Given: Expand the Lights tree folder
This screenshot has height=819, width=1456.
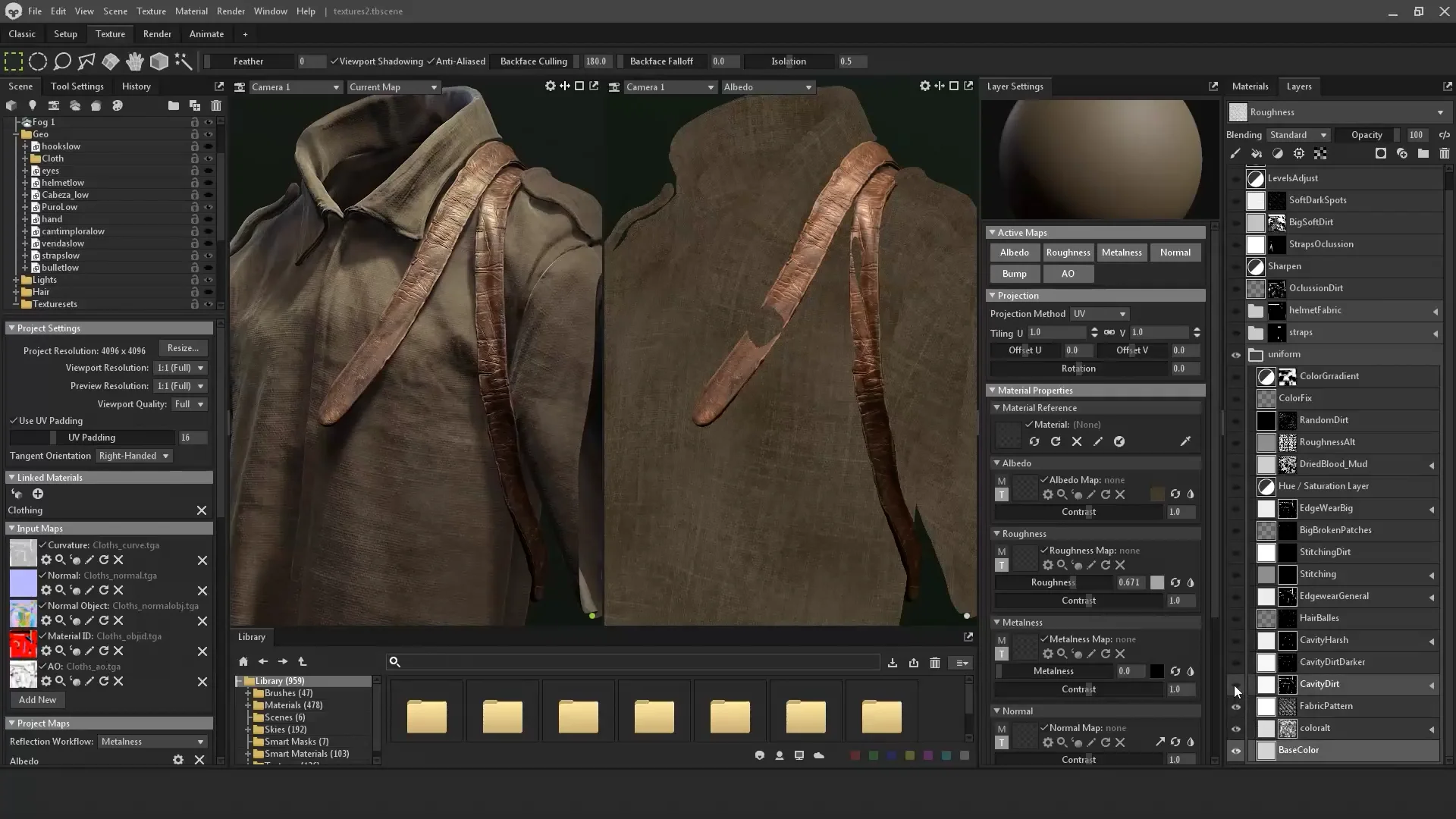Looking at the screenshot, I should point(16,280).
